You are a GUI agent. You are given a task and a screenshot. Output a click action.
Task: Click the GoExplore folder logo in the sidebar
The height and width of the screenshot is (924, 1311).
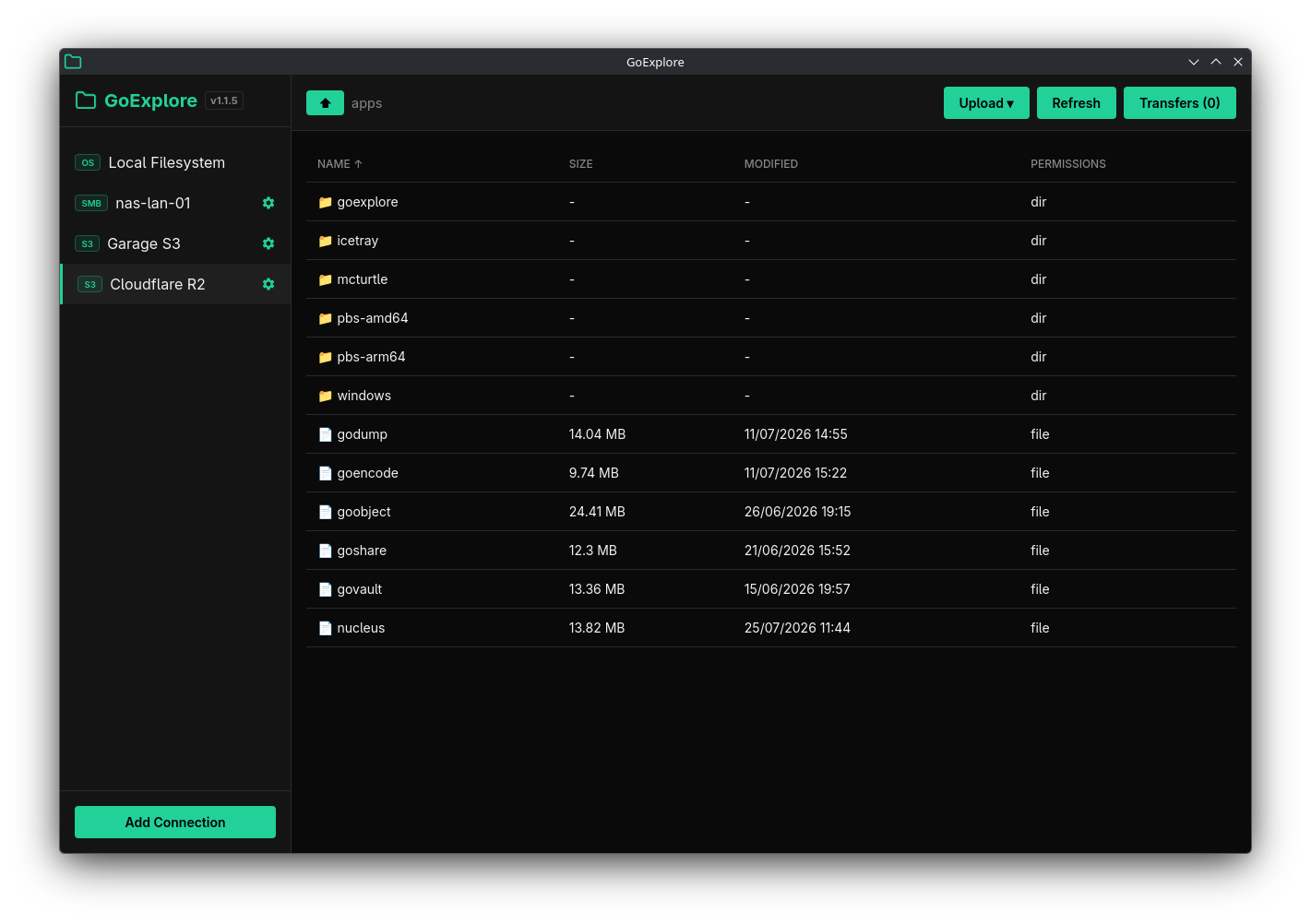(x=86, y=101)
